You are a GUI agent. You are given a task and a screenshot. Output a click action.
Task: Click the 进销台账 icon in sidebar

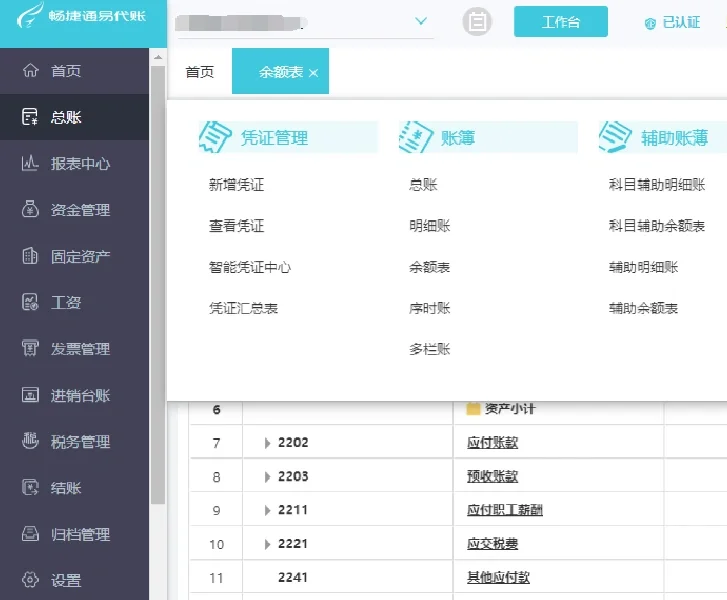30,395
